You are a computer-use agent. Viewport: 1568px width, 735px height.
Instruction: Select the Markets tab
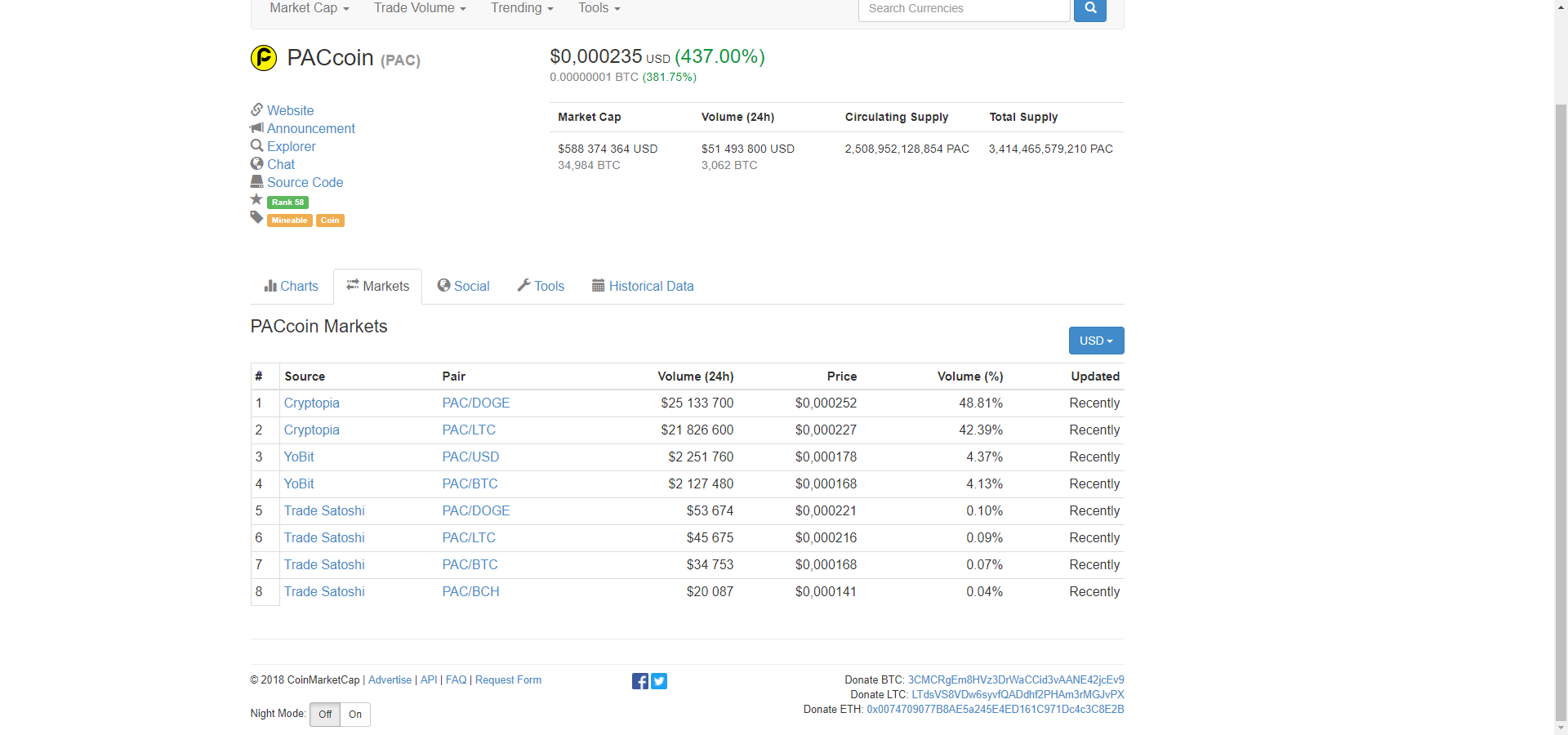point(377,287)
